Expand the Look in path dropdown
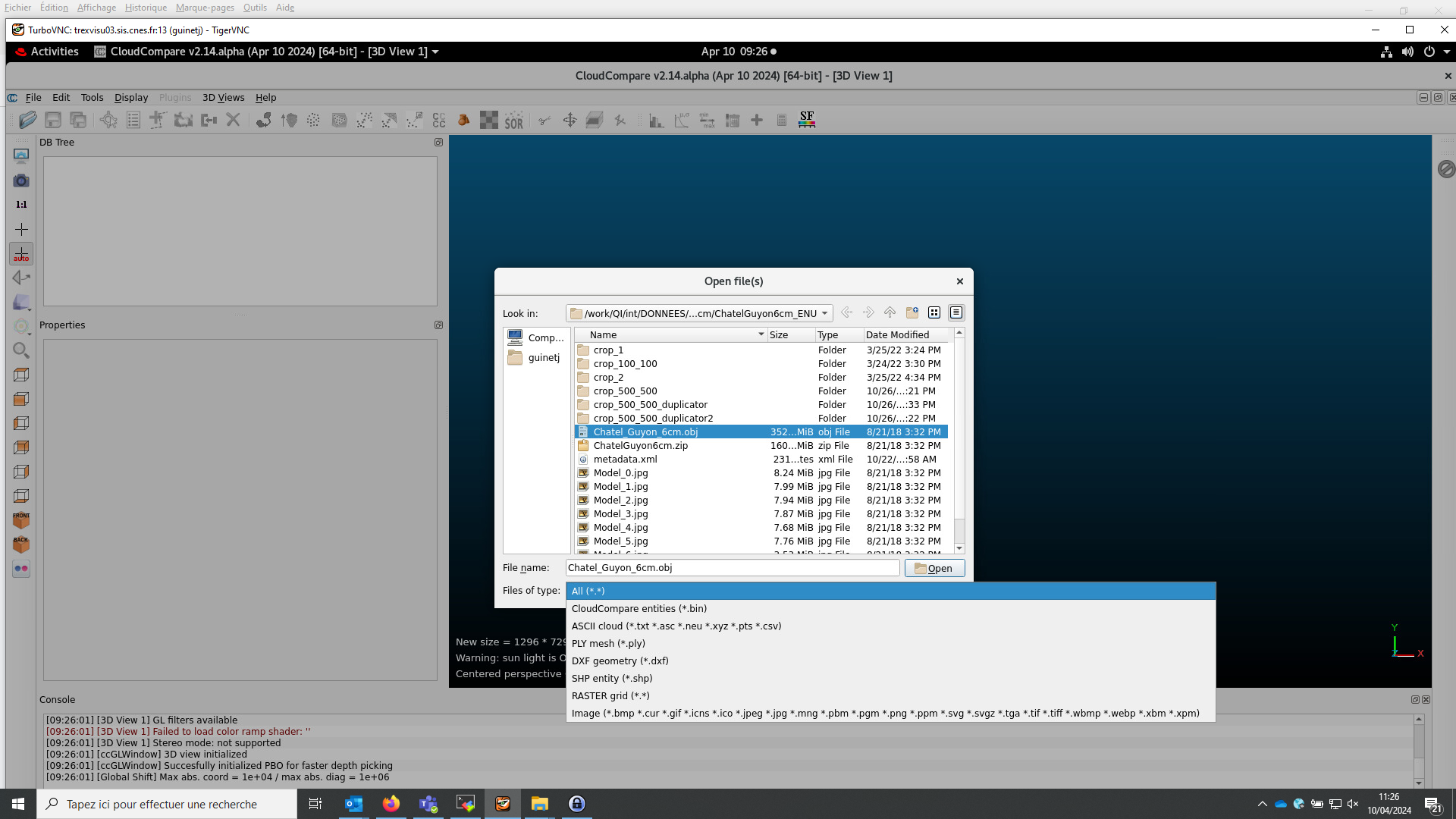Viewport: 1456px width, 819px height. pyautogui.click(x=824, y=313)
